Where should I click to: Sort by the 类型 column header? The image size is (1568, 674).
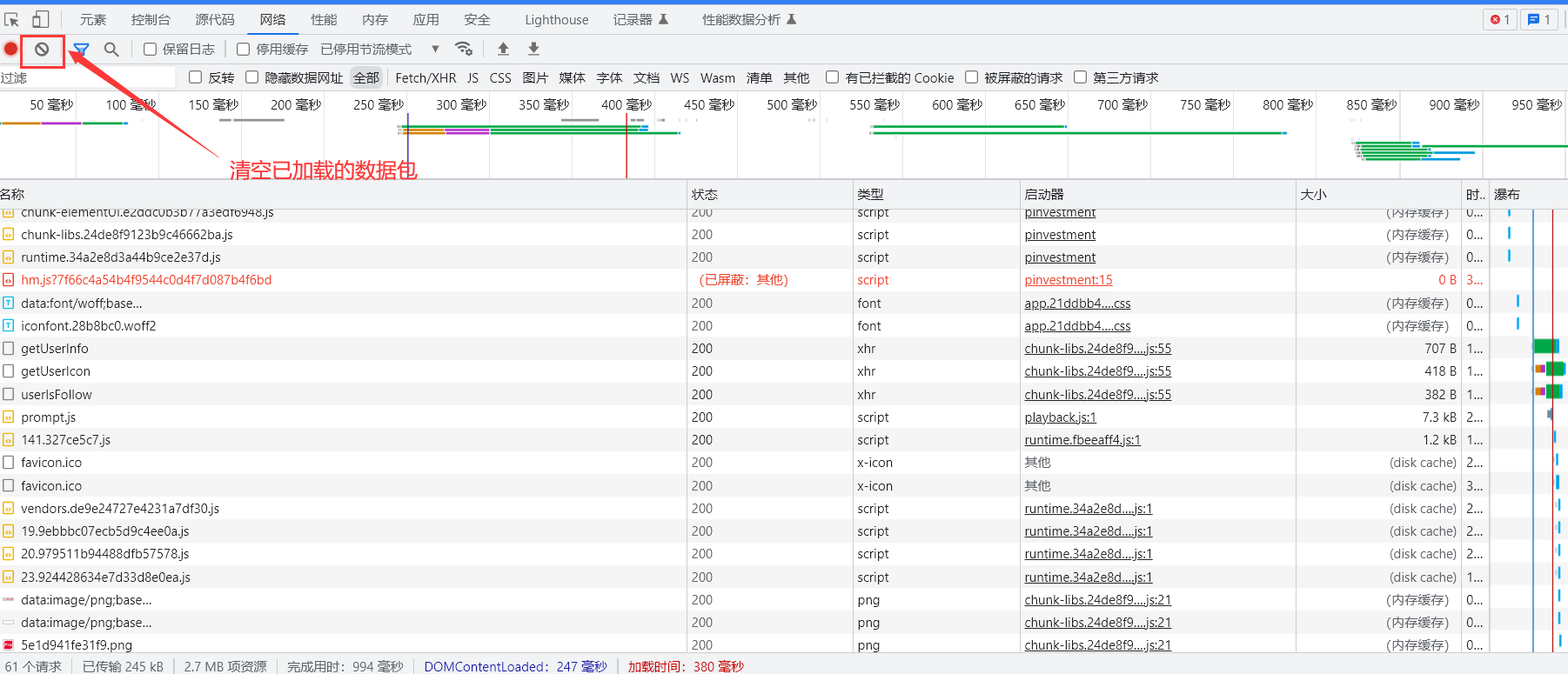(936, 194)
